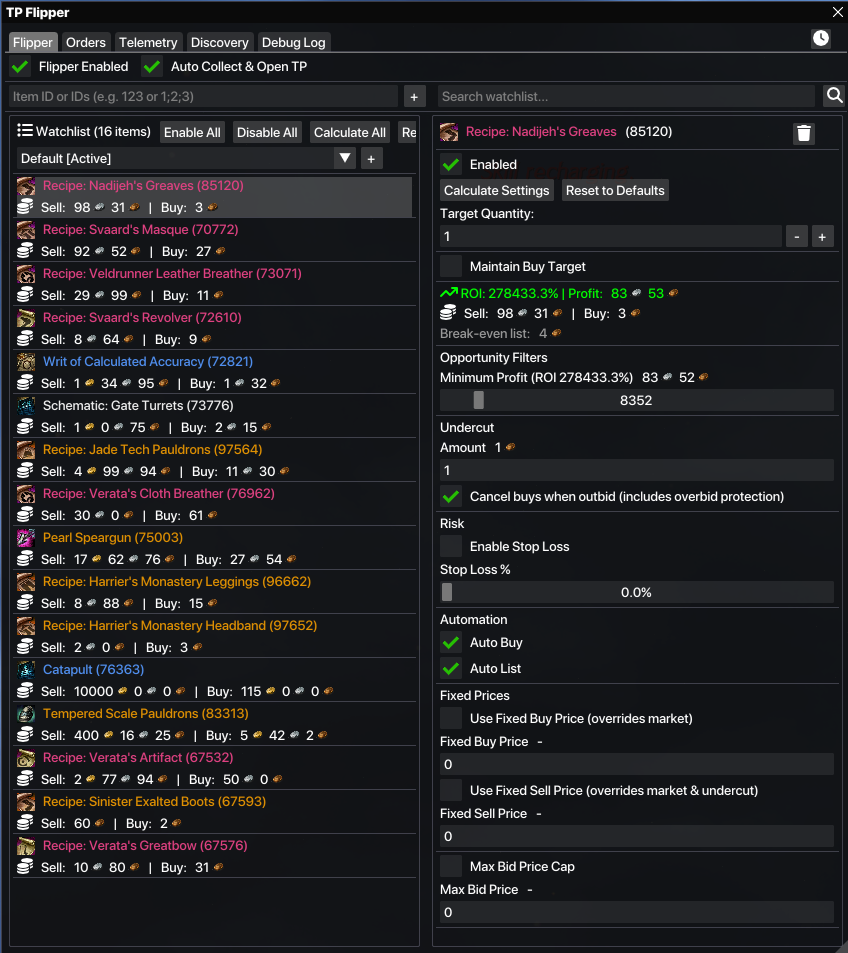Viewport: 848px width, 953px height.
Task: Open the trade history clock icon
Action: 820,38
